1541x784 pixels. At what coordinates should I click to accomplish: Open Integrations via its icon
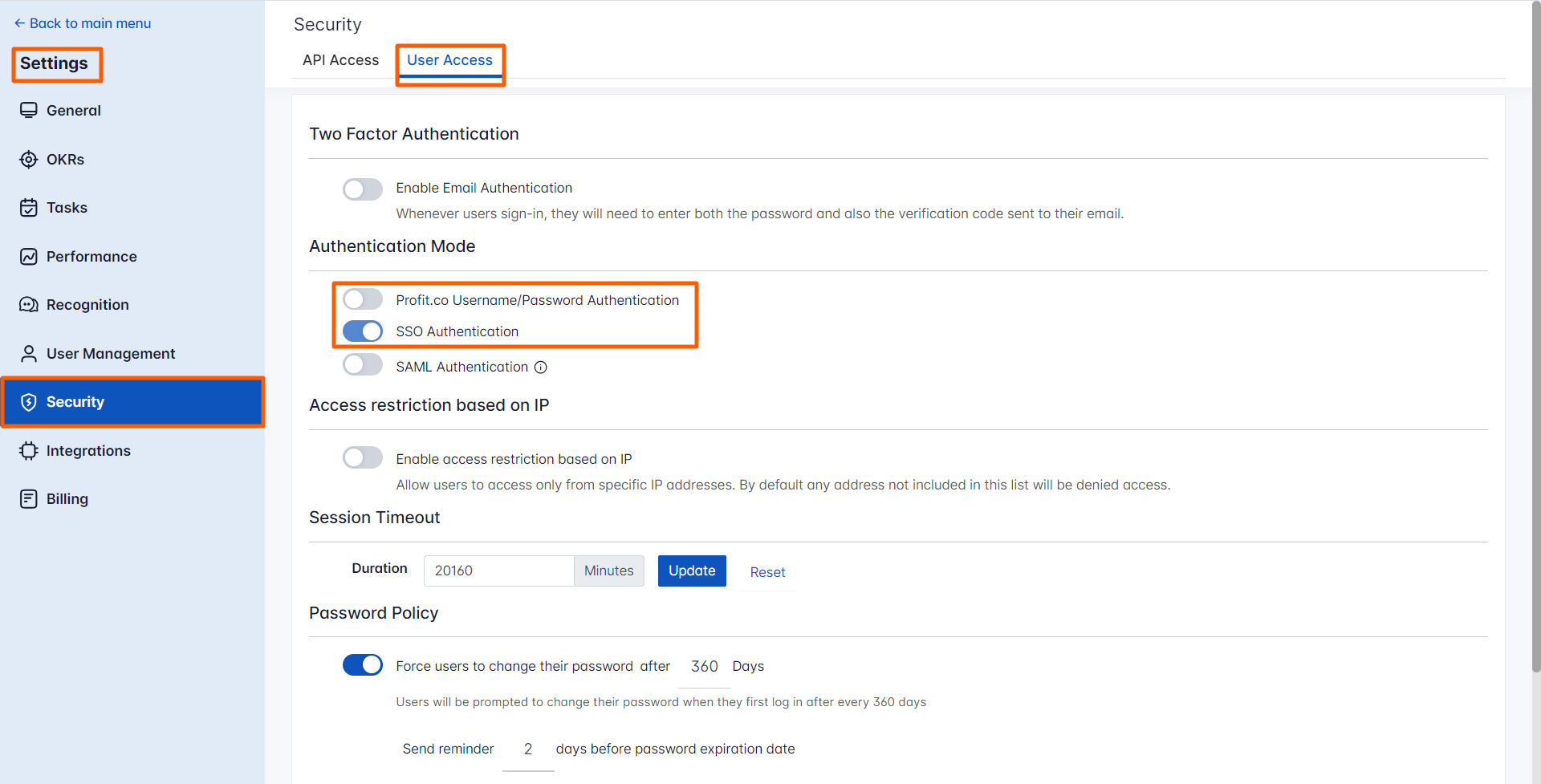29,450
